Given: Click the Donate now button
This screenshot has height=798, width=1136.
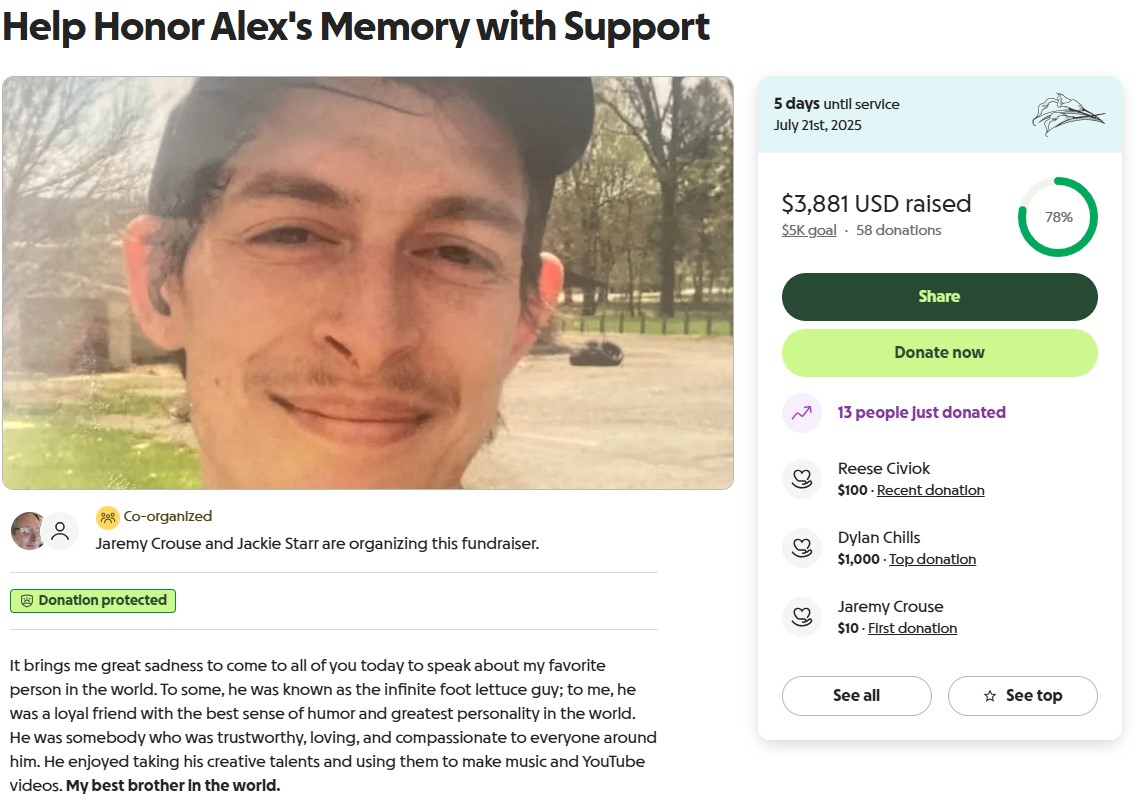Looking at the screenshot, I should (940, 353).
